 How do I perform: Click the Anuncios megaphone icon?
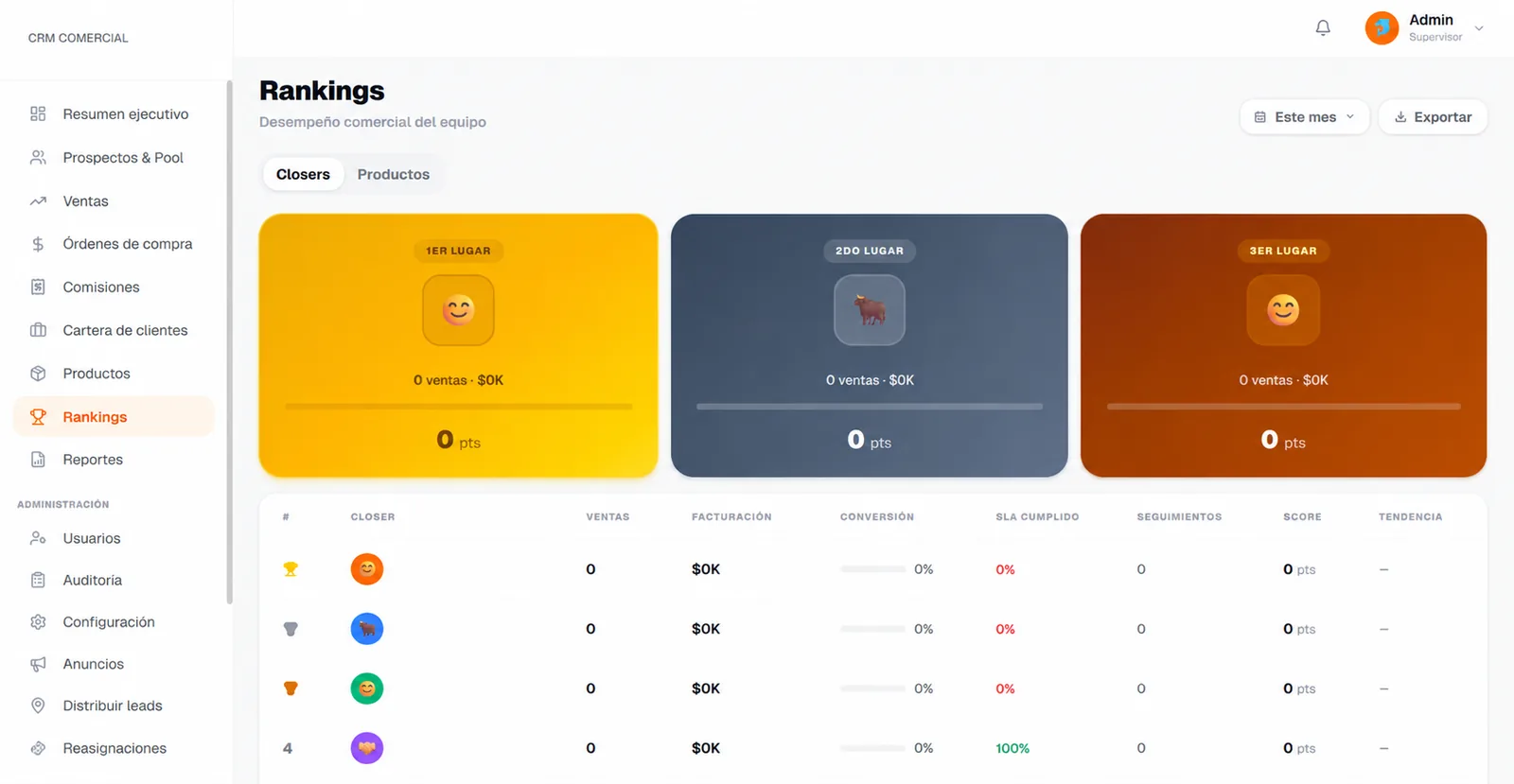click(x=38, y=664)
